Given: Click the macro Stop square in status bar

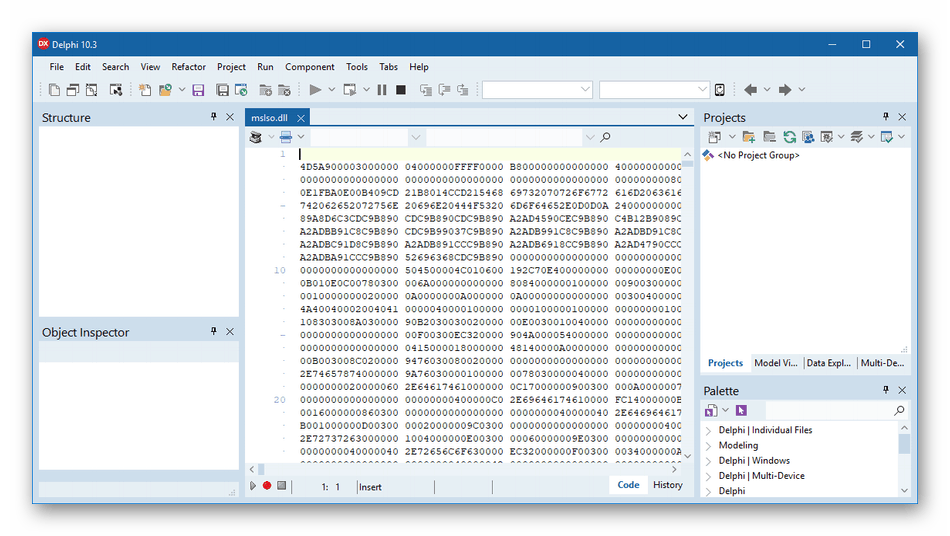Looking at the screenshot, I should point(282,486).
